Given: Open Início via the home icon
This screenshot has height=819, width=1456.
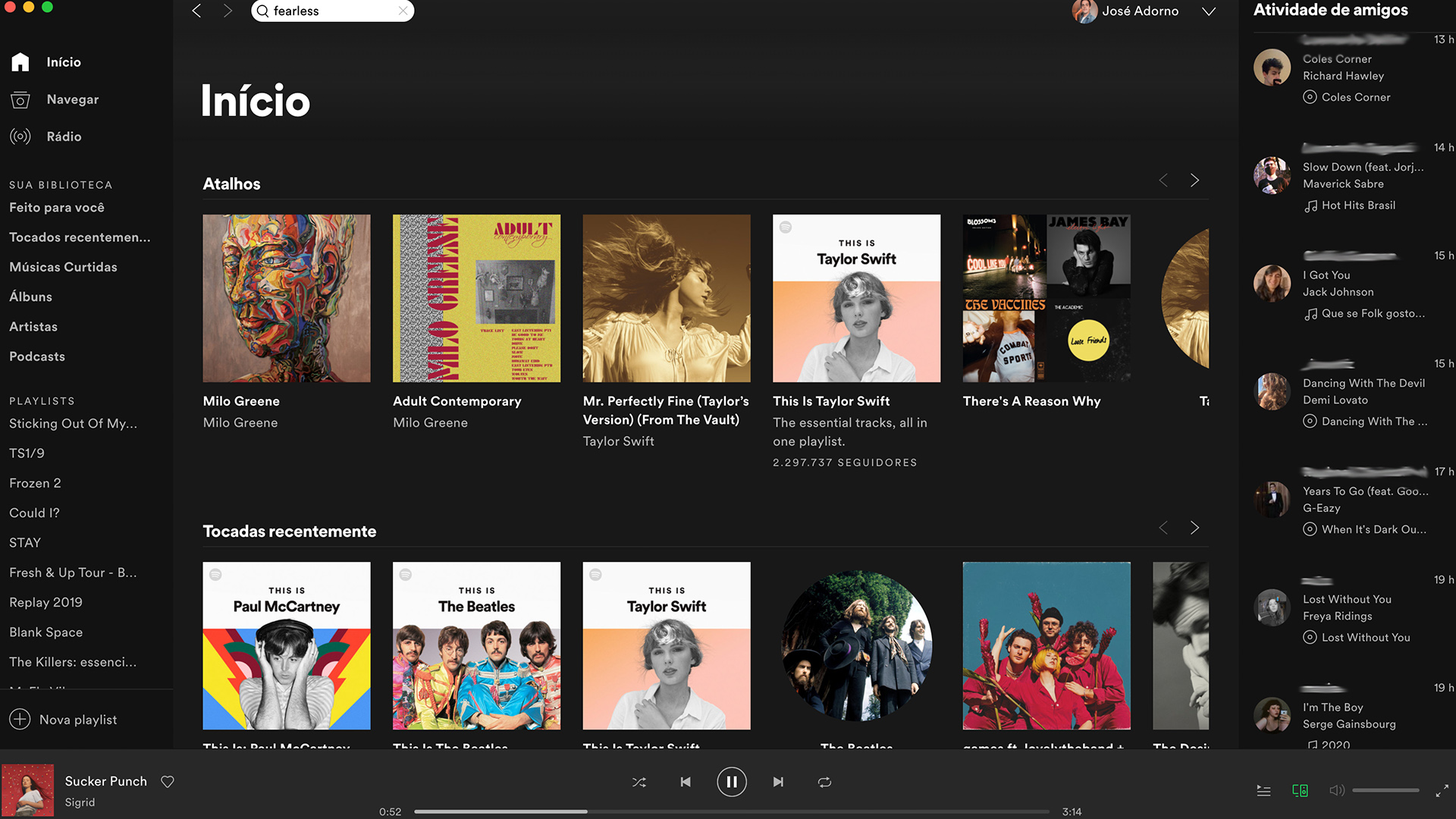Looking at the screenshot, I should coord(20,62).
